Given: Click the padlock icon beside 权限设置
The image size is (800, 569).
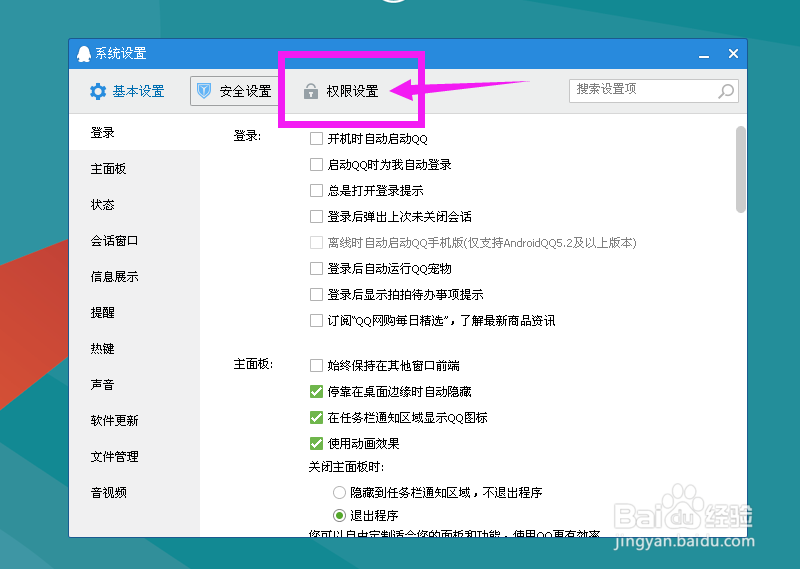Looking at the screenshot, I should 311,91.
